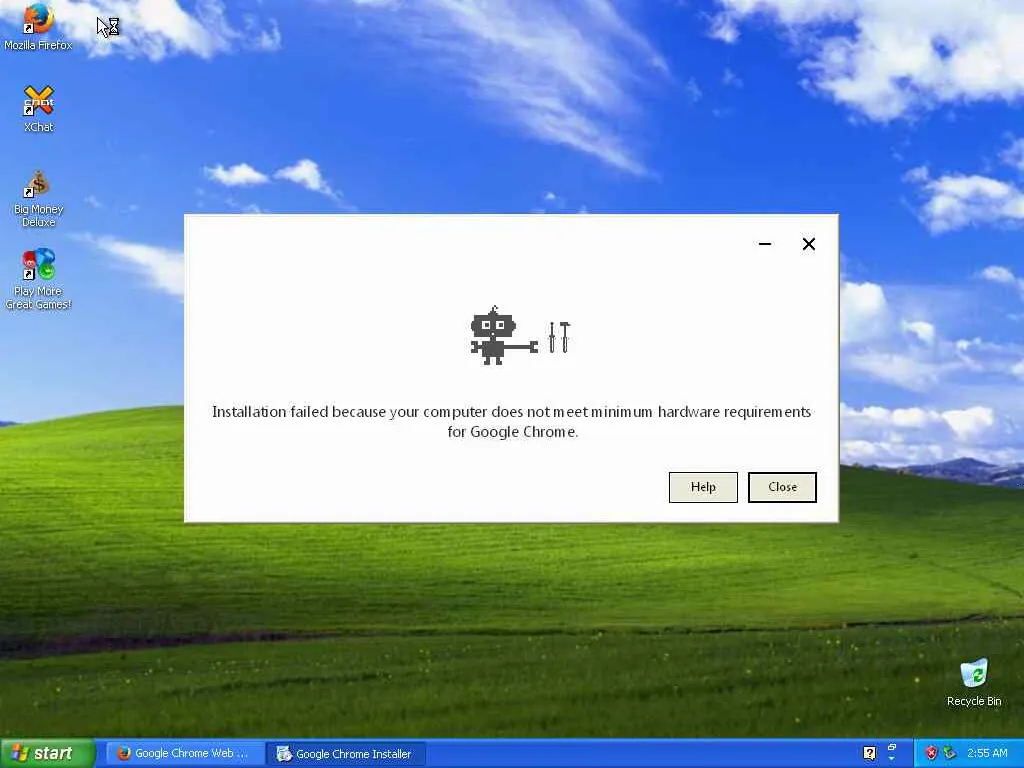Select the XChat desktop icon

click(39, 109)
